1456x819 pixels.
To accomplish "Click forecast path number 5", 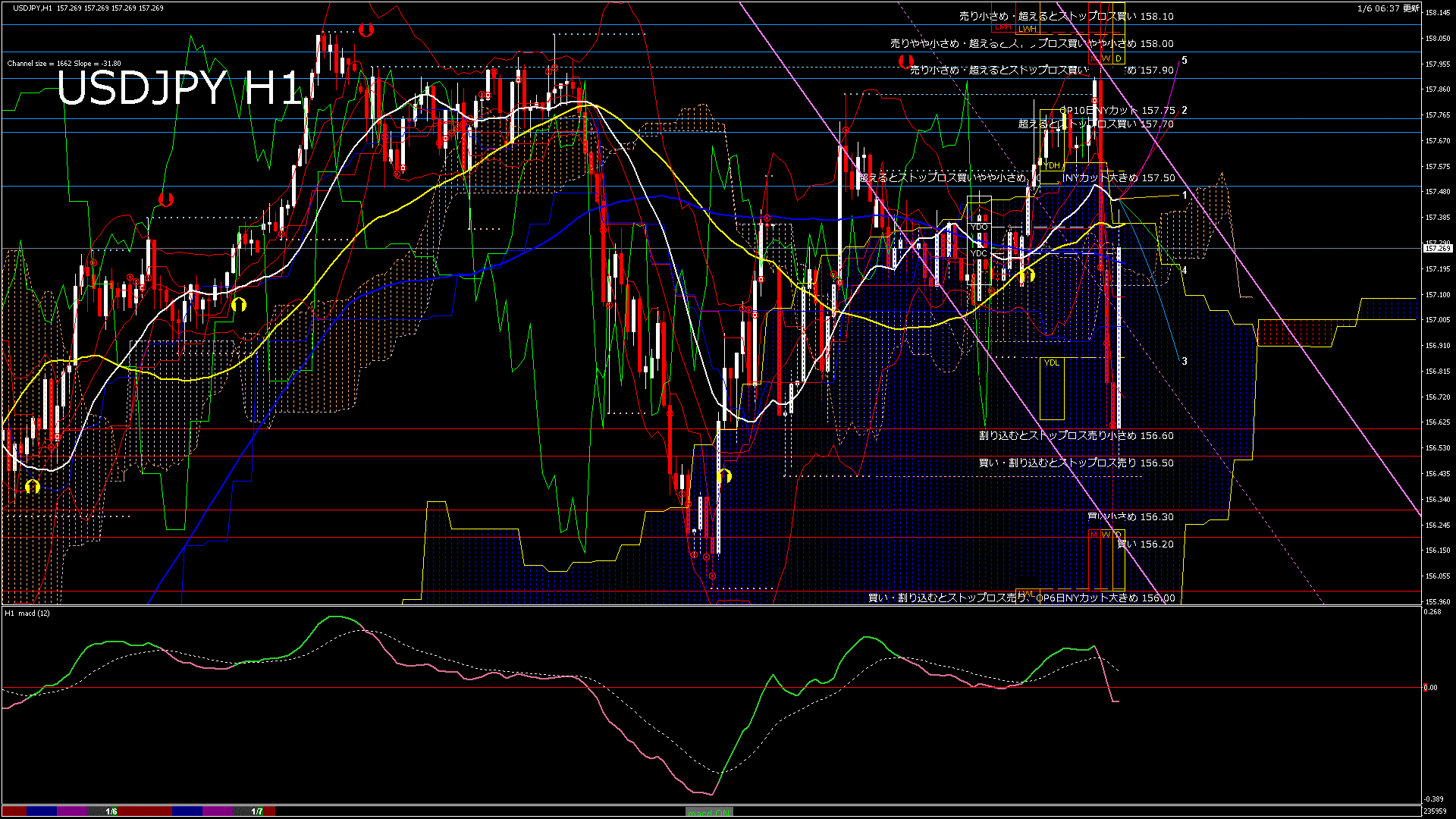I will point(1185,60).
